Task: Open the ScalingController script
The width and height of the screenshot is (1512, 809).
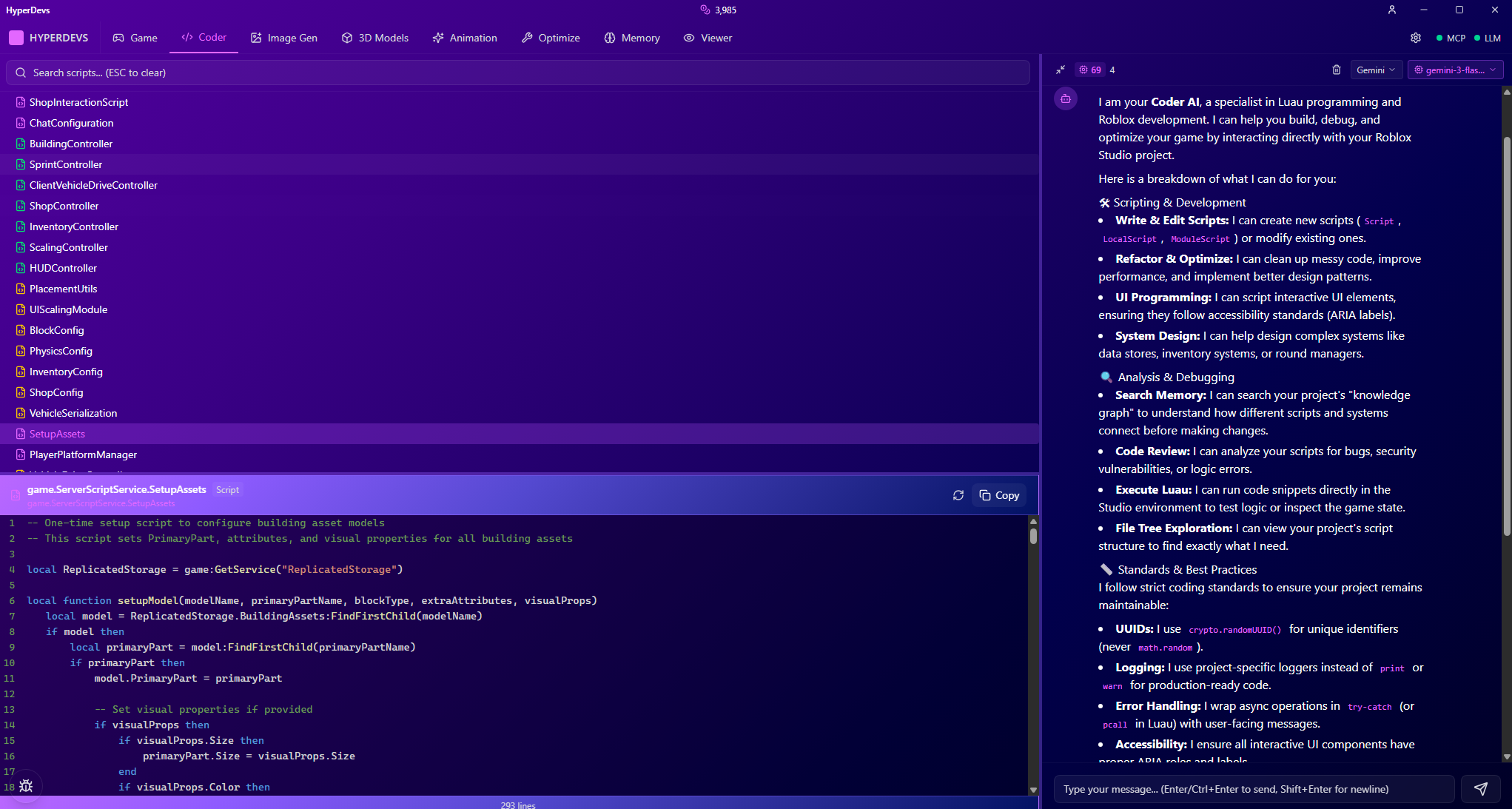Action: point(518,247)
